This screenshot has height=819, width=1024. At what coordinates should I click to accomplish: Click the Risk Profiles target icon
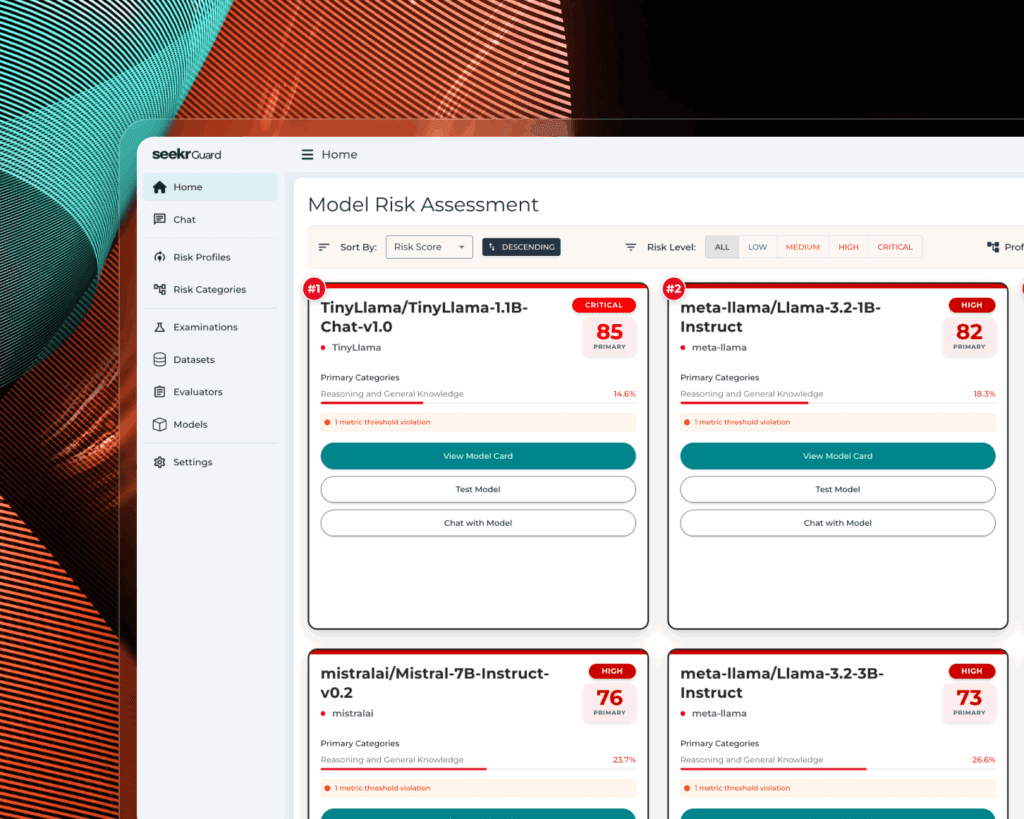161,257
